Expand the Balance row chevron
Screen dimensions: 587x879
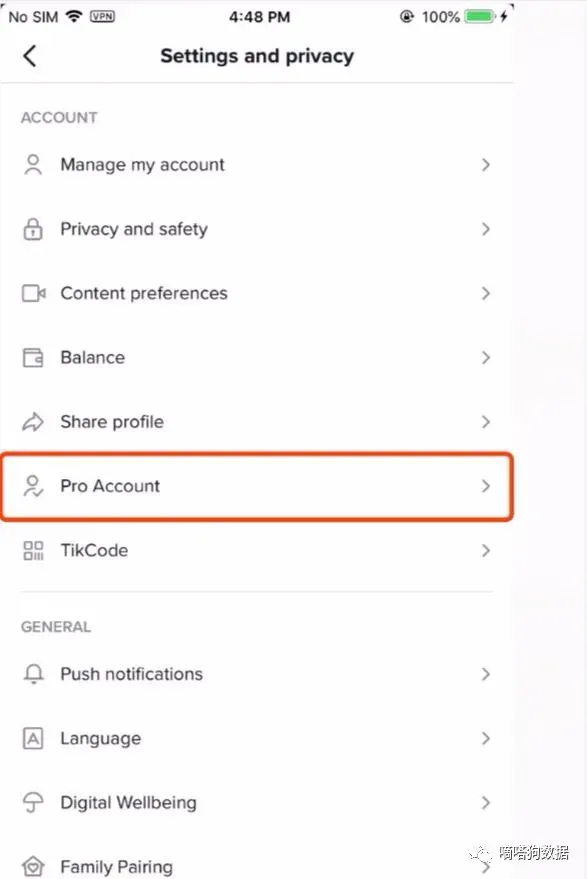pos(486,358)
